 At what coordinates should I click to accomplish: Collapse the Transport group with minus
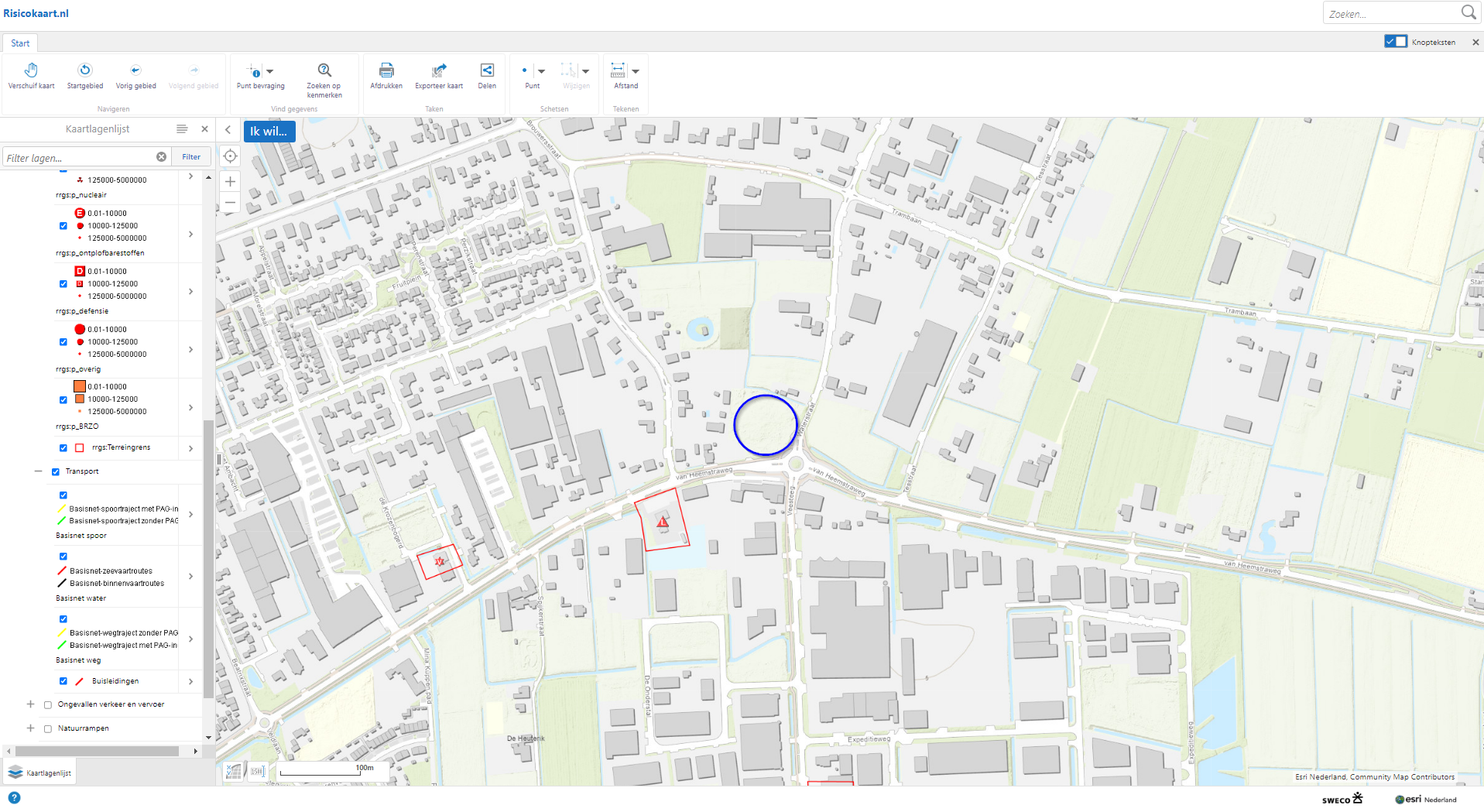click(38, 471)
